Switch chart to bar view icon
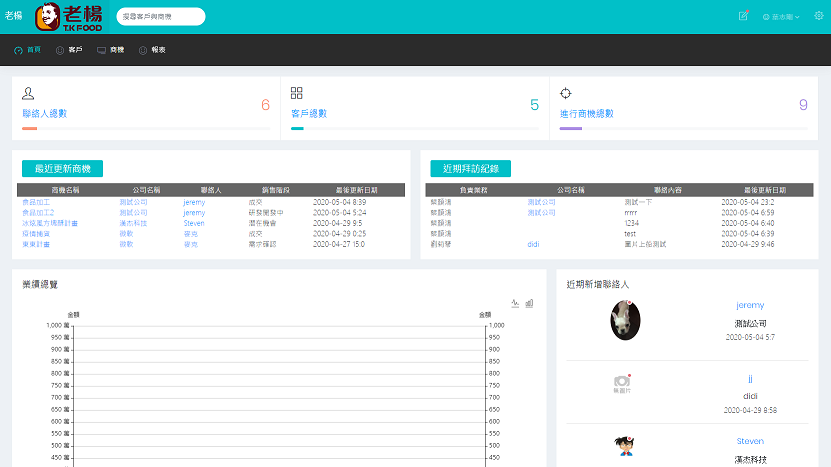 click(x=529, y=303)
